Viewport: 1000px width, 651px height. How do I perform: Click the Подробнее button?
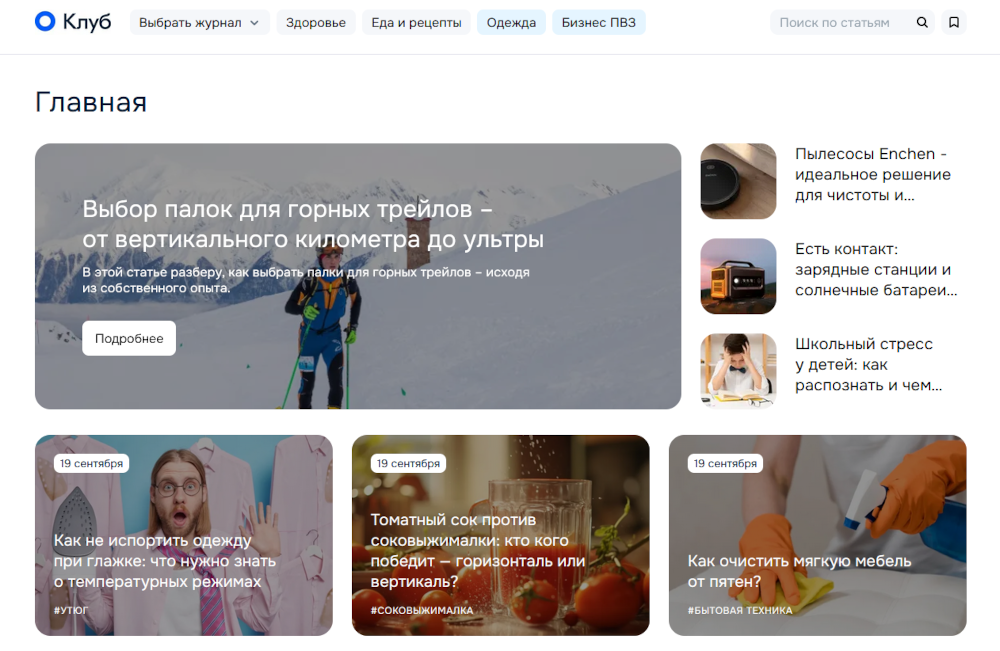[x=129, y=339]
